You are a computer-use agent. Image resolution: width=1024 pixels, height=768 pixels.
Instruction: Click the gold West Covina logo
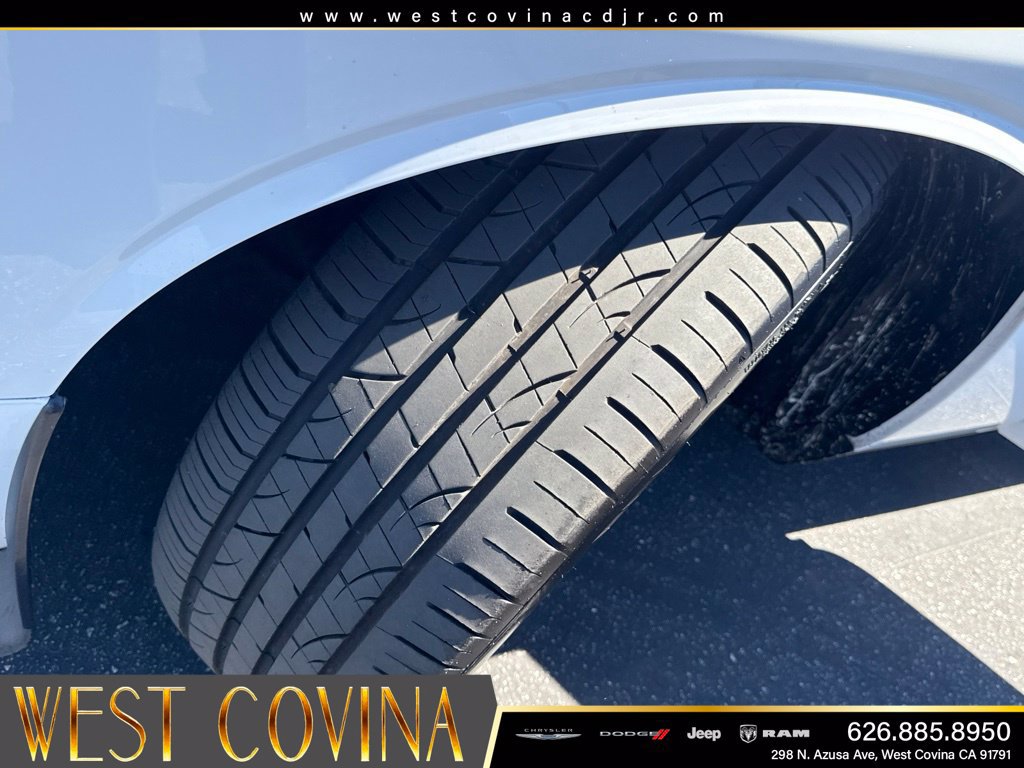coord(236,724)
